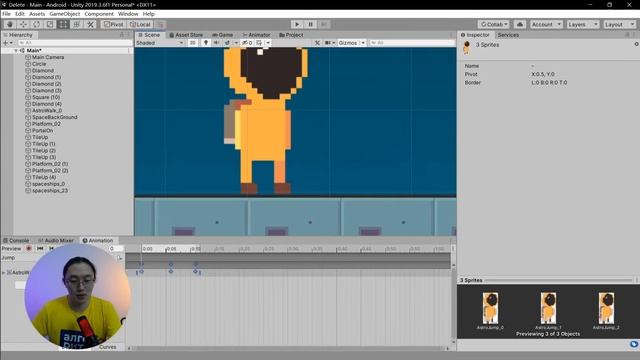This screenshot has height=360, width=640.
Task: Open the Layers dropdown
Action: point(582,24)
